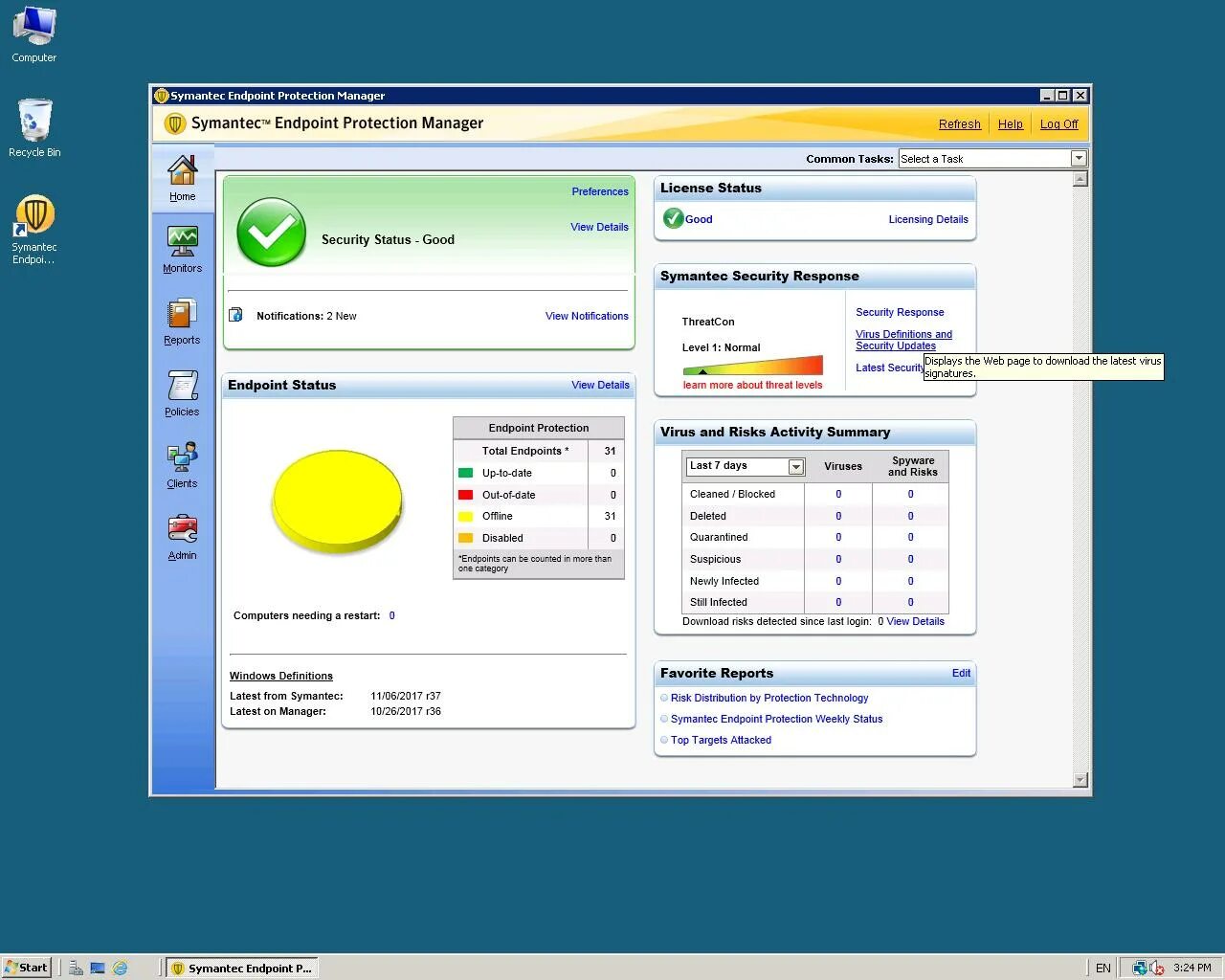1225x980 pixels.
Task: Click the red Out-of-date legend swatch
Action: pos(466,495)
